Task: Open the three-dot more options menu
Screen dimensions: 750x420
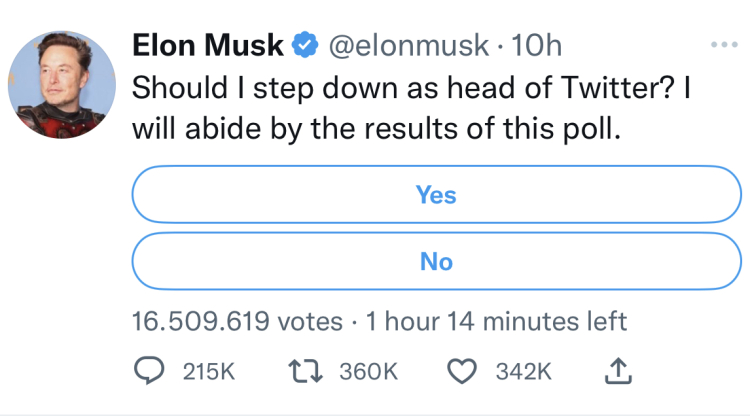Action: pyautogui.click(x=722, y=46)
